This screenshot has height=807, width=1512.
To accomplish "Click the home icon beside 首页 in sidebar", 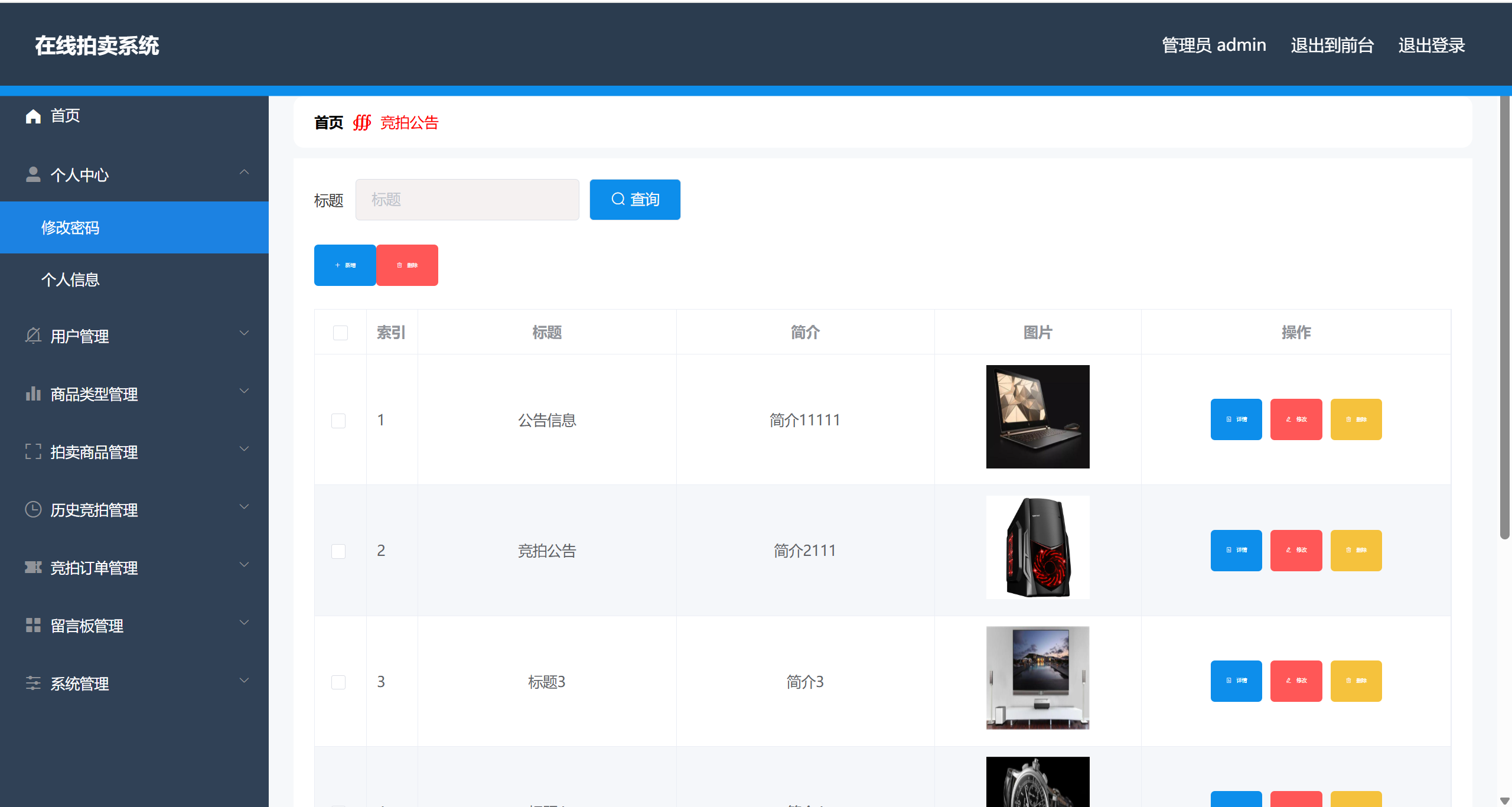I will (x=33, y=116).
